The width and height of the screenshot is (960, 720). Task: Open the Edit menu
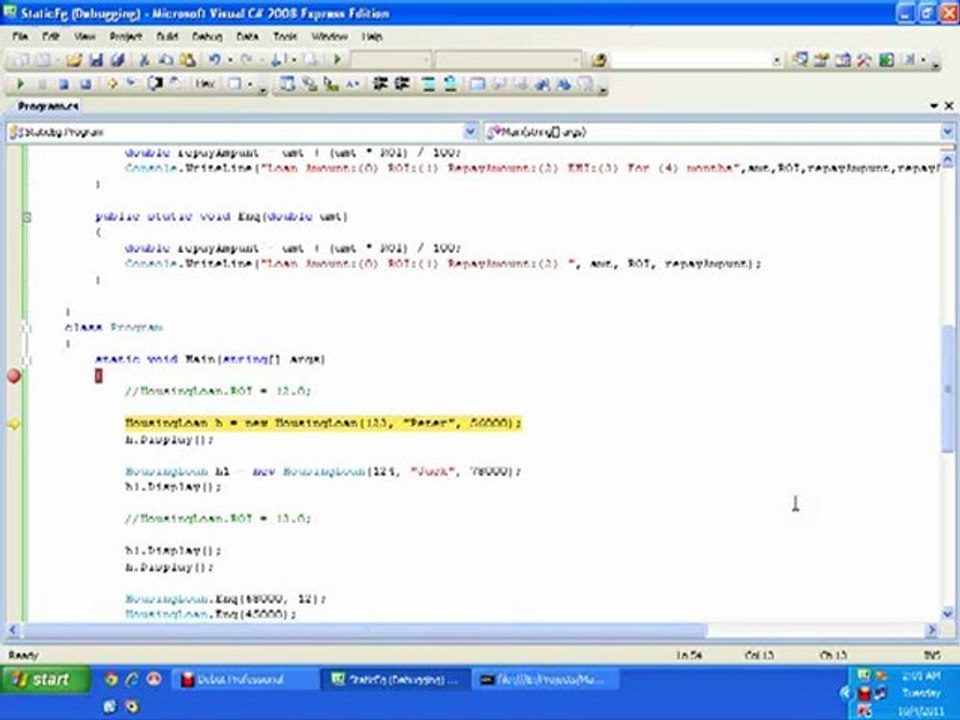(x=50, y=37)
